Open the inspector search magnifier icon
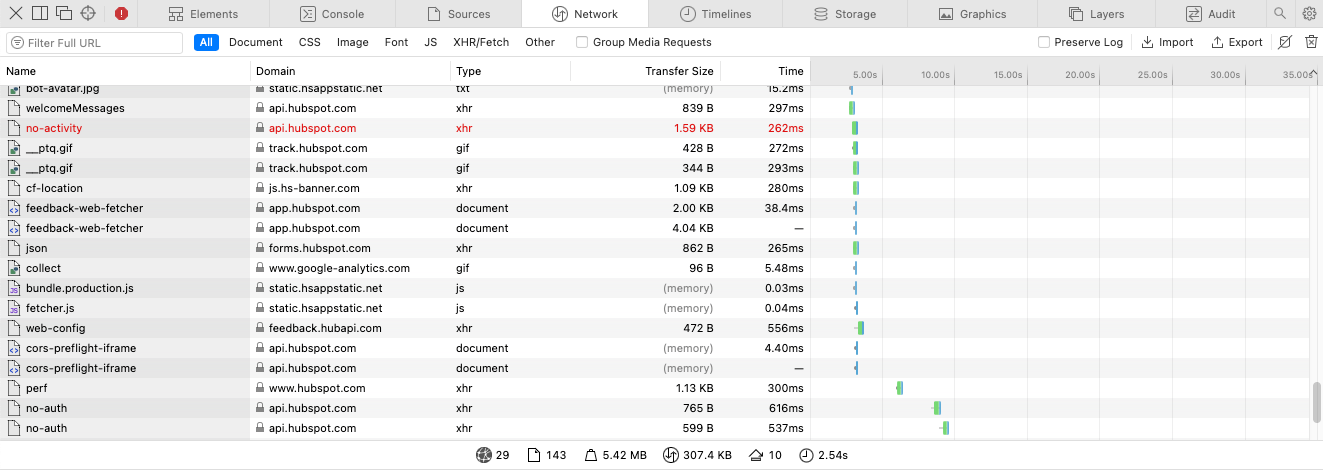1323x470 pixels. tap(1280, 14)
